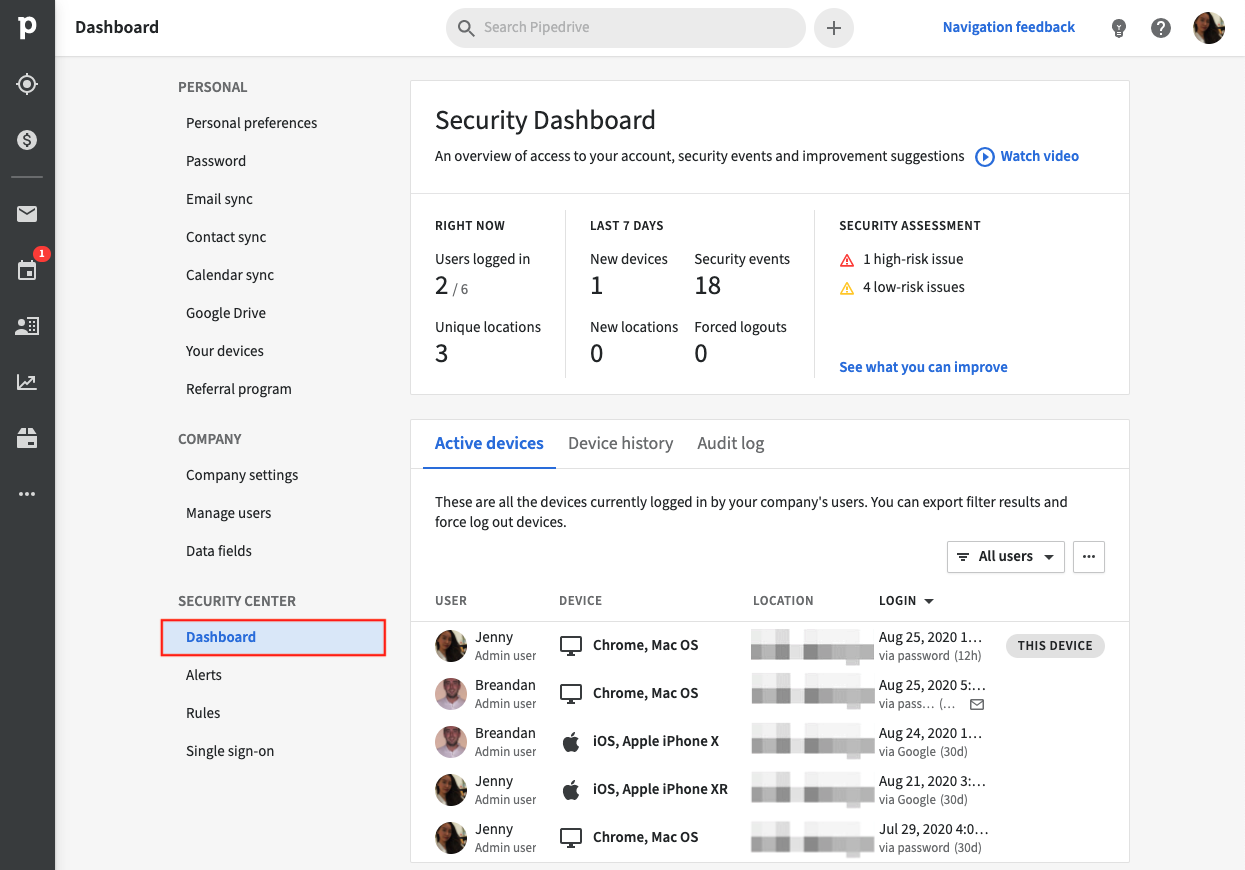This screenshot has height=870, width=1245.
Task: Open Manage users page
Action: point(228,513)
